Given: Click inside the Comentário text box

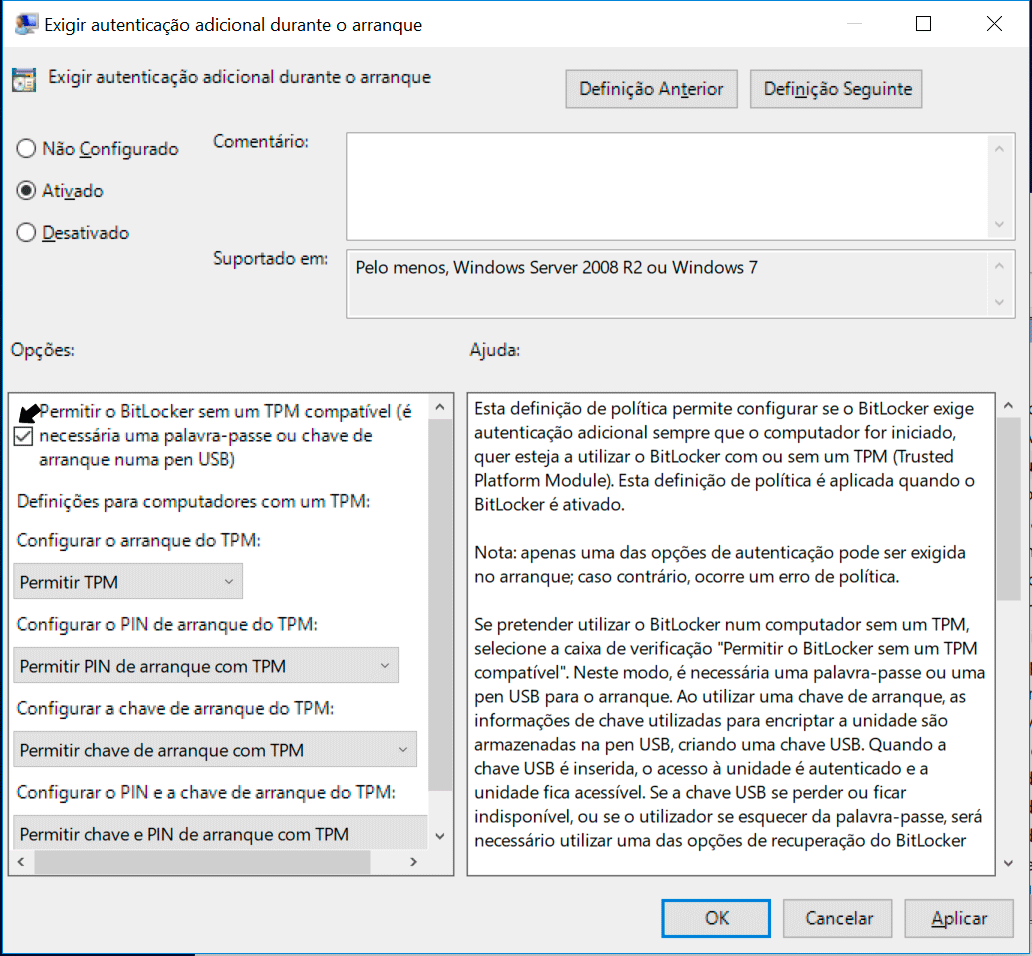Looking at the screenshot, I should 666,186.
